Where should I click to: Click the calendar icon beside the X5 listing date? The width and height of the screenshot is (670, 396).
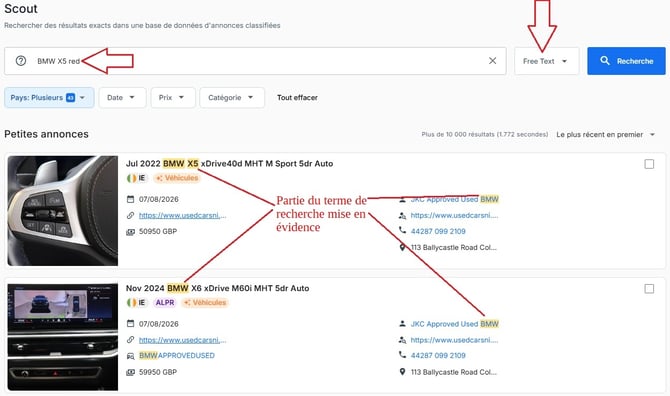pyautogui.click(x=130, y=199)
